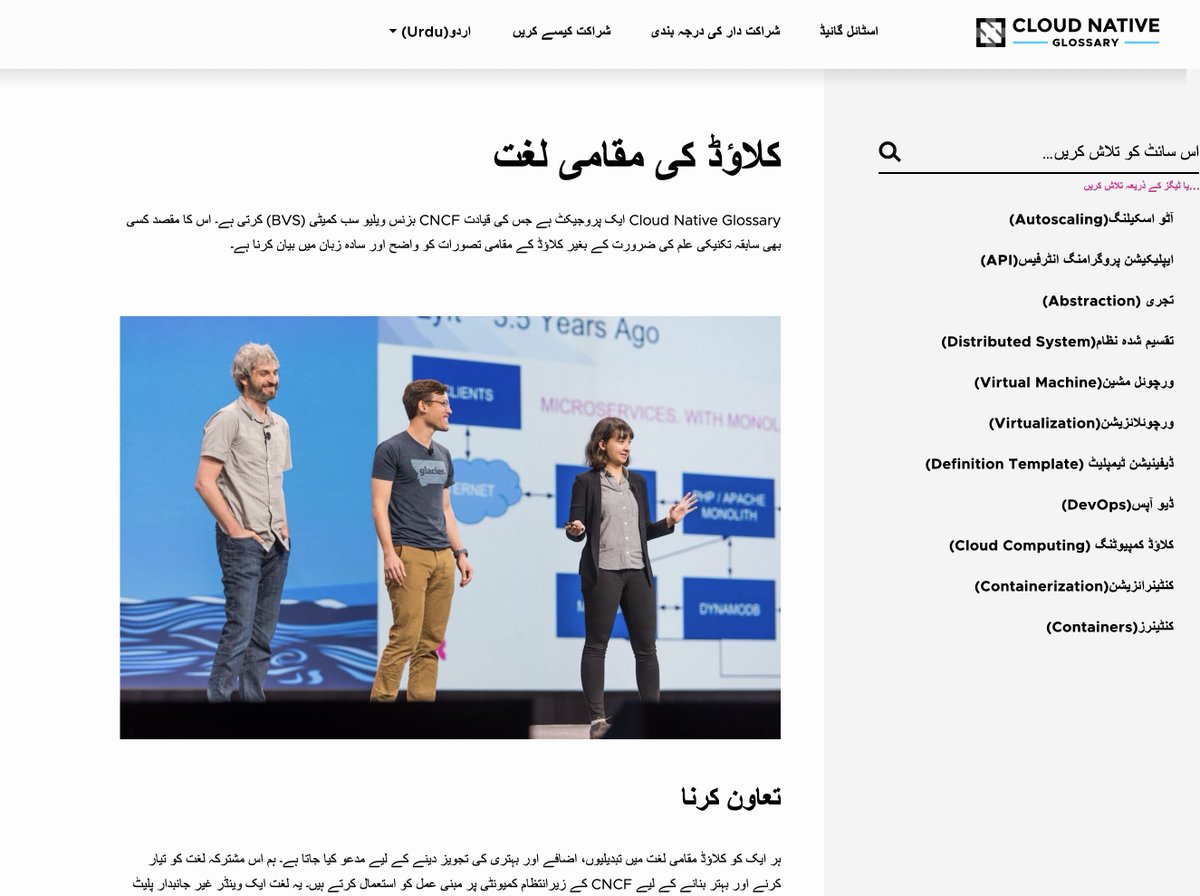The width and height of the screenshot is (1200, 896).
Task: Open the Definition Template glossary entry
Action: (x=1050, y=464)
